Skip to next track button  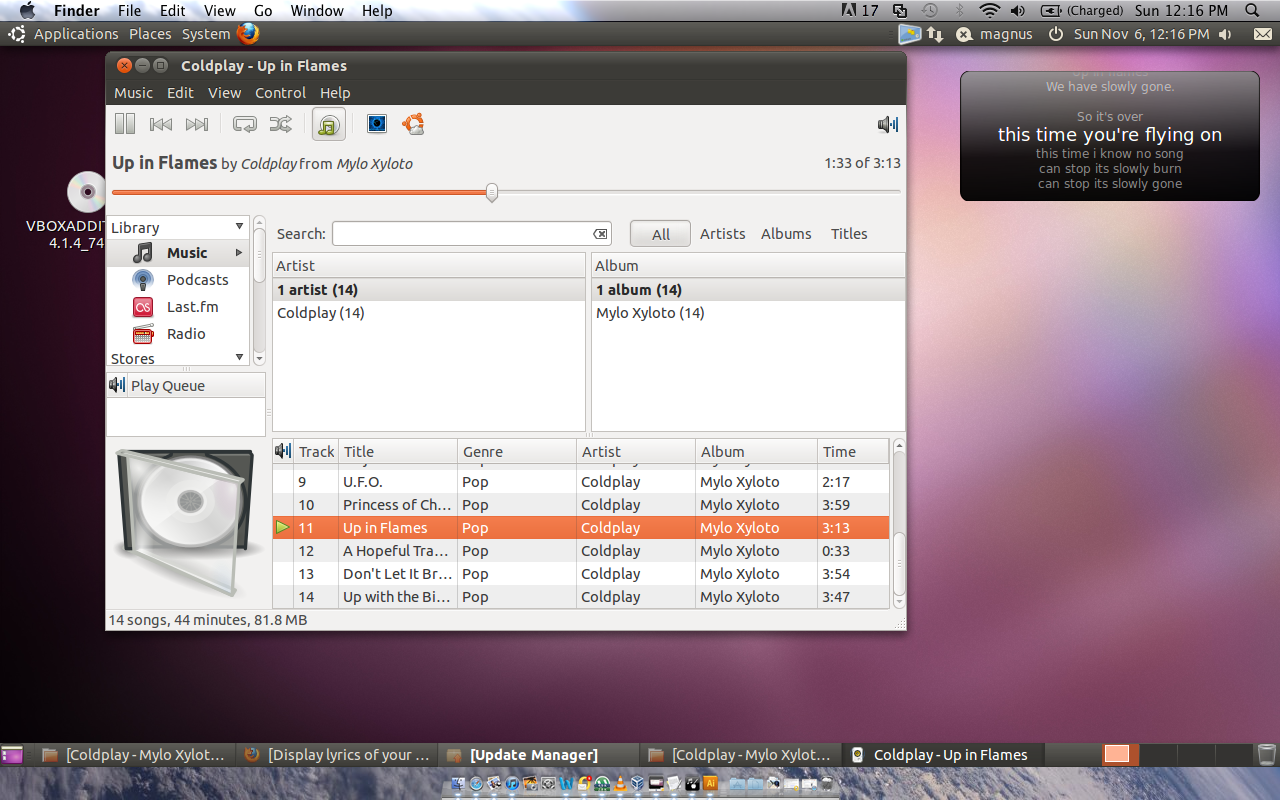[197, 124]
